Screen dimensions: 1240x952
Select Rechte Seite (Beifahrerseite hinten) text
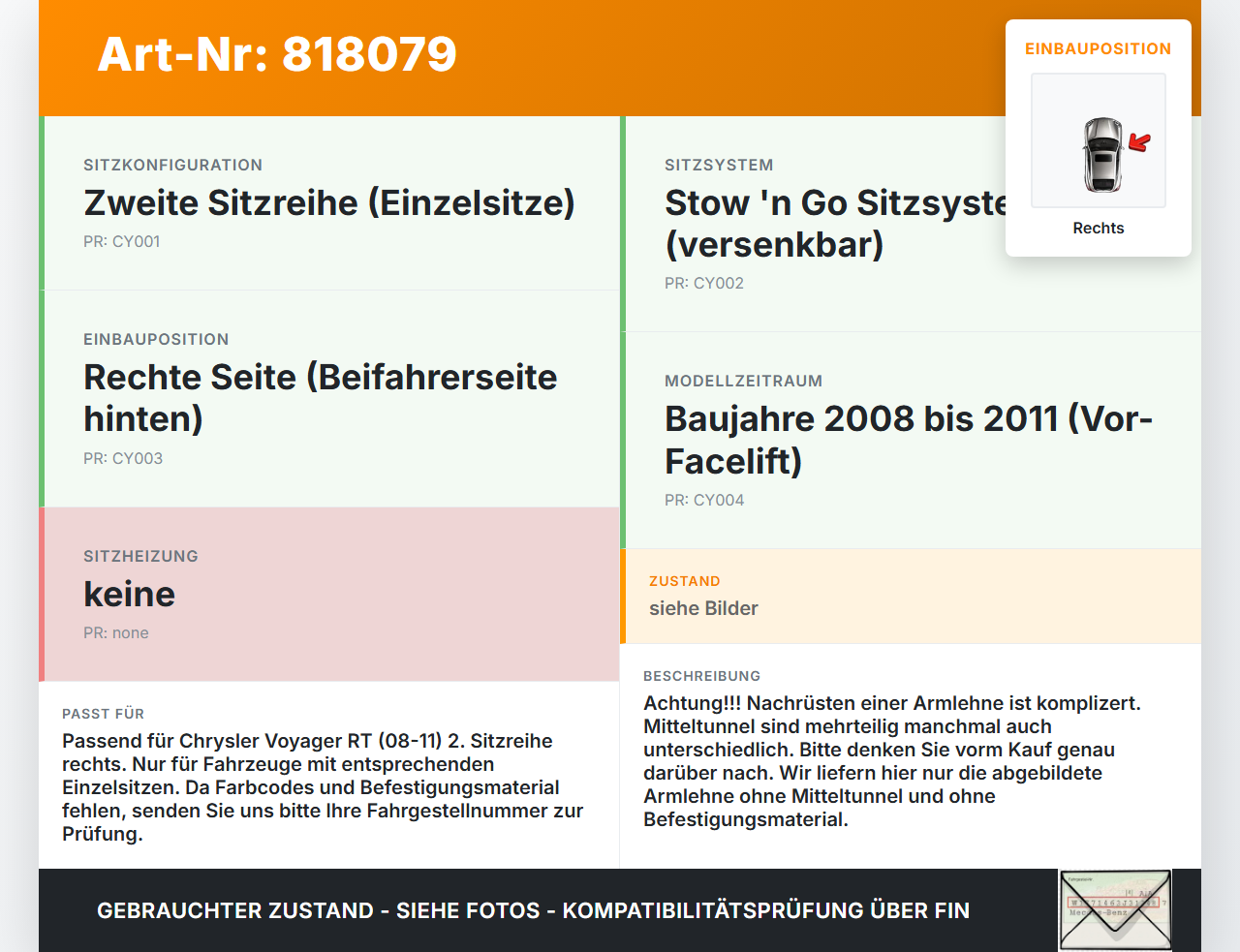point(321,398)
